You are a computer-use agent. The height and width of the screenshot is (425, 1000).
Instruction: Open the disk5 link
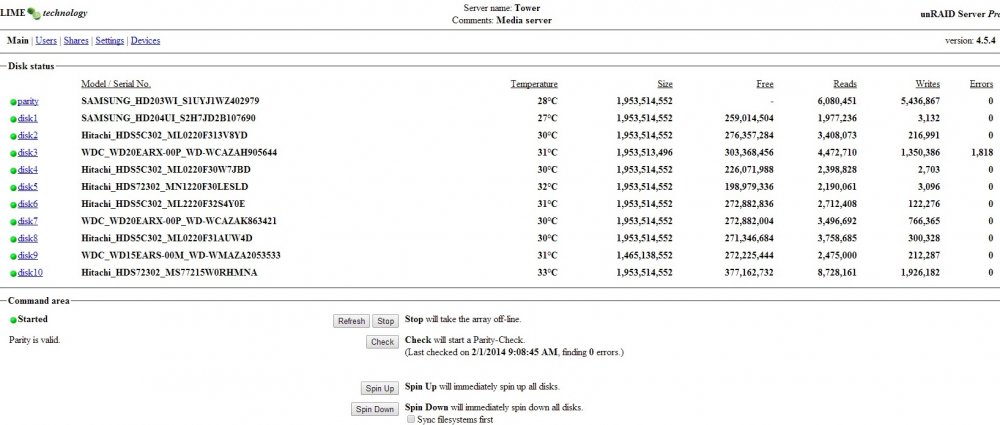pyautogui.click(x=27, y=187)
